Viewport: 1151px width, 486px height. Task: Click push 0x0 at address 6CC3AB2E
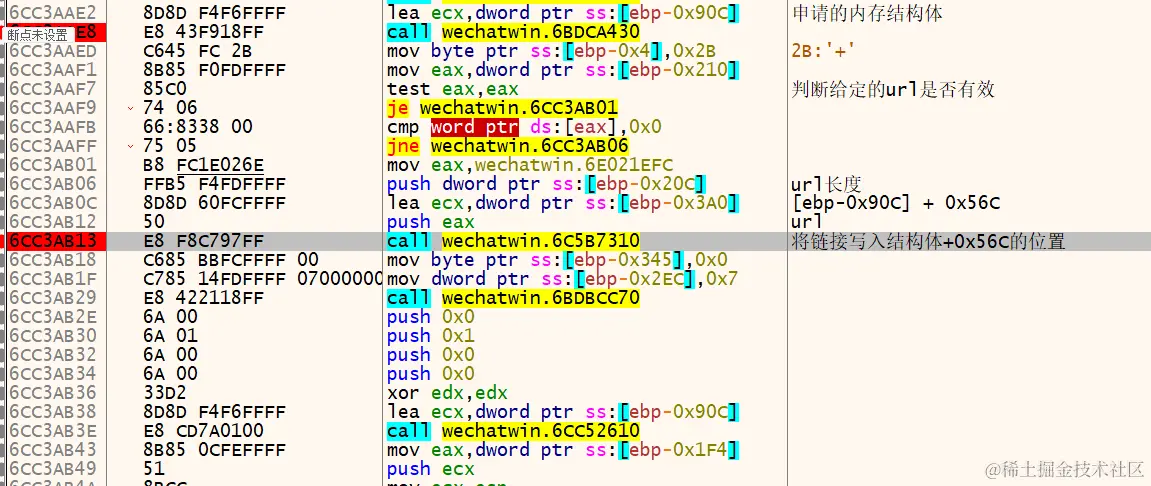(431, 317)
